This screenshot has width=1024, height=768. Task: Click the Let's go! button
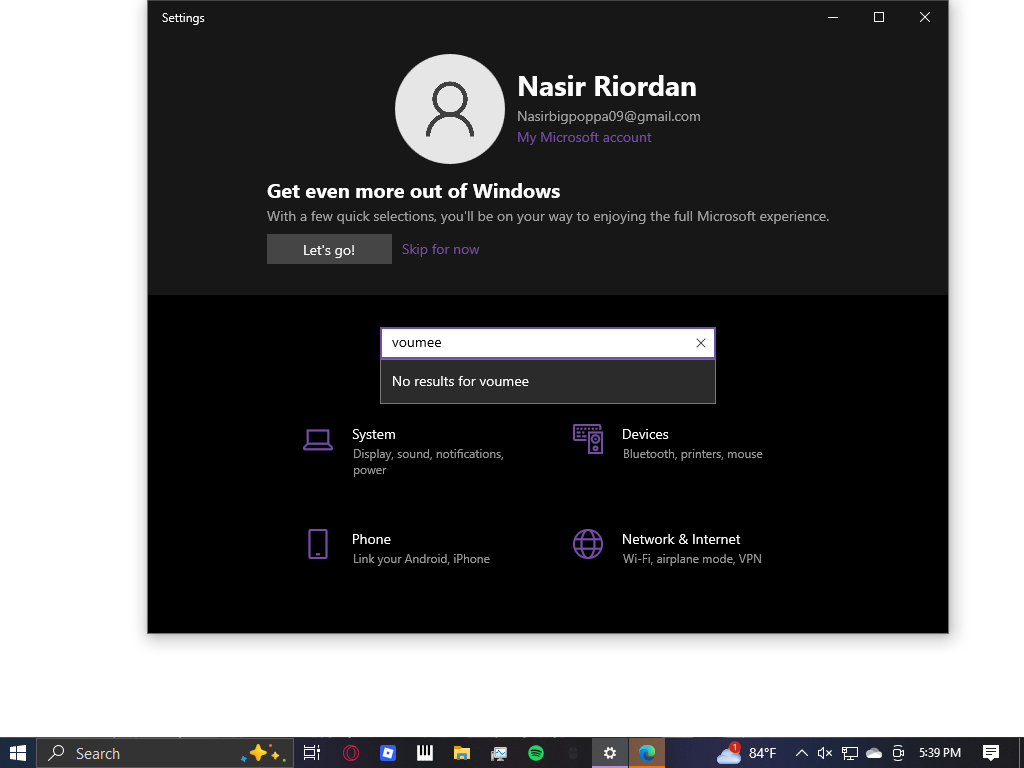(x=329, y=249)
